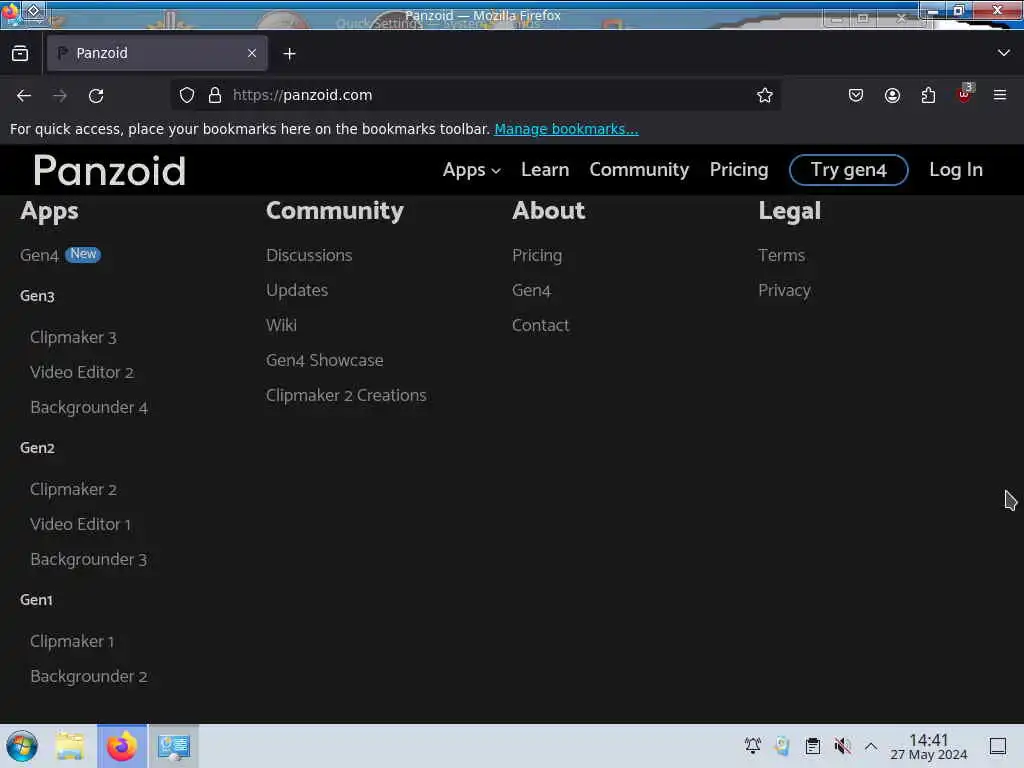Bookmark this page with the star icon
Screen dimensions: 1024x768
(x=765, y=95)
